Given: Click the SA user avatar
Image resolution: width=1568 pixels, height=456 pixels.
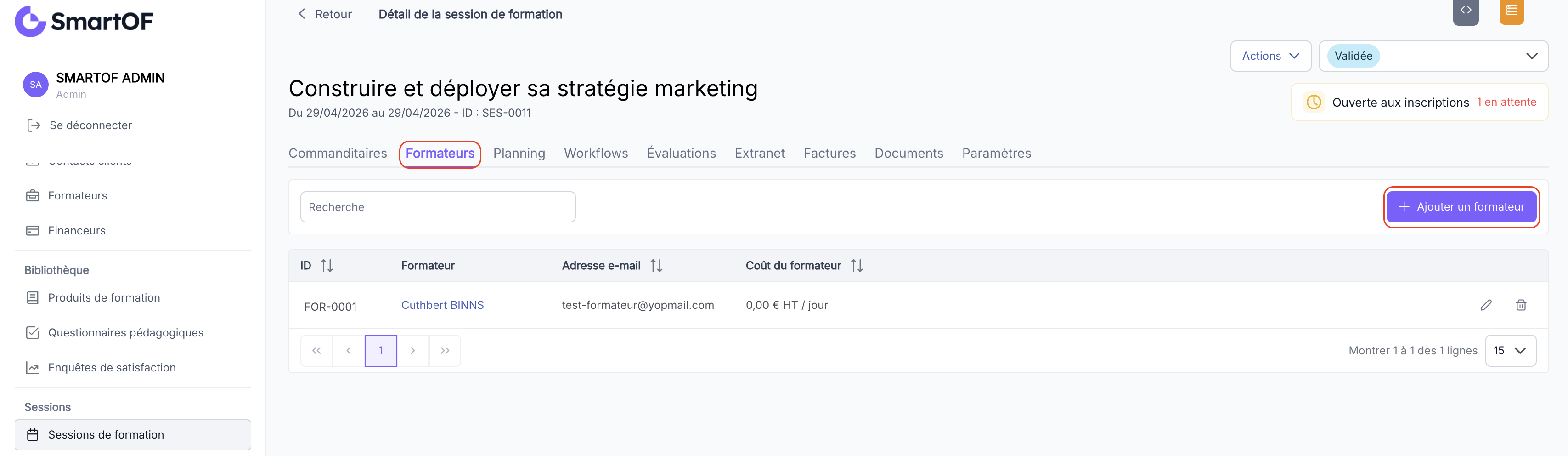Looking at the screenshot, I should pos(36,85).
